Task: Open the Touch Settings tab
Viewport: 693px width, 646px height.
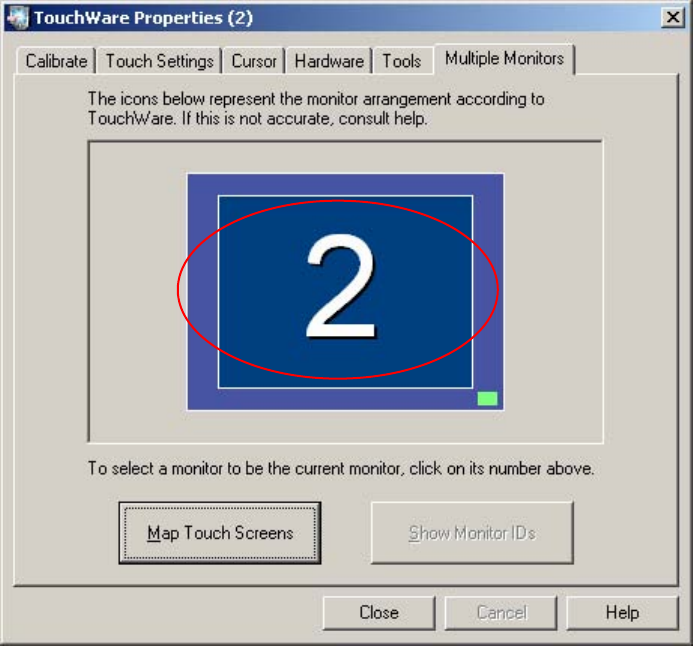Action: tap(159, 61)
